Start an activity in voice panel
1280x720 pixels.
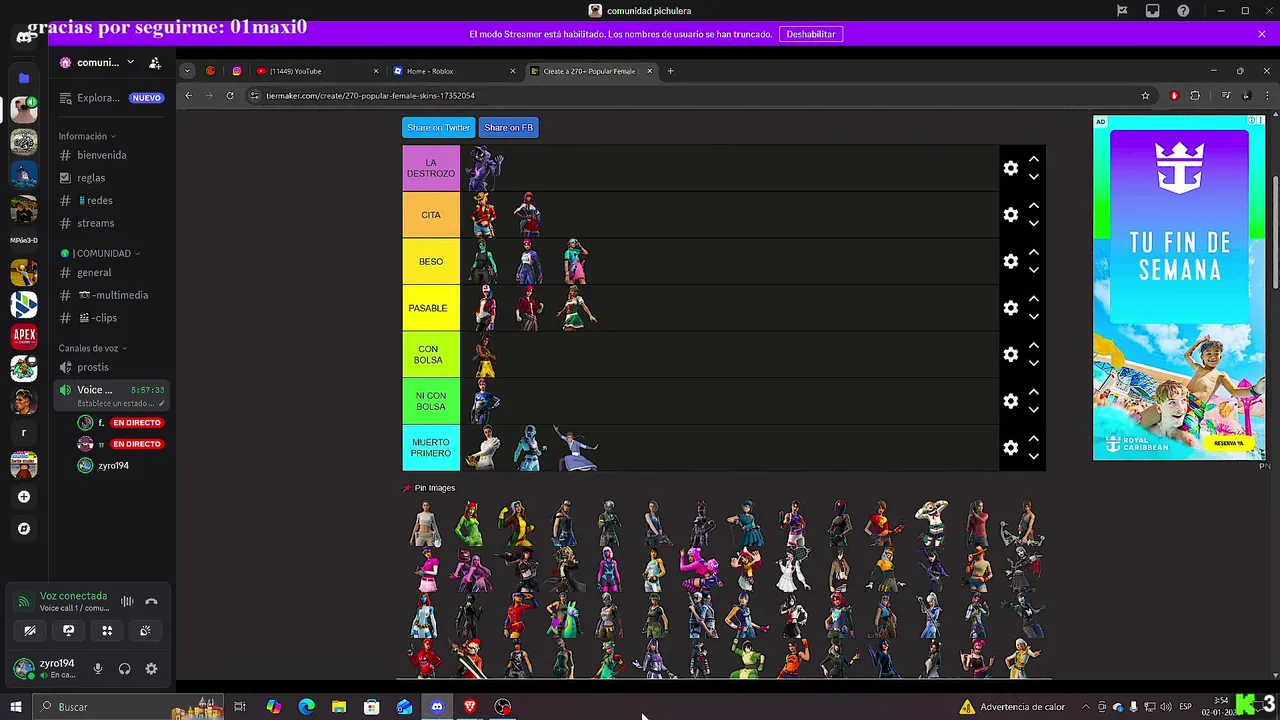pos(107,630)
